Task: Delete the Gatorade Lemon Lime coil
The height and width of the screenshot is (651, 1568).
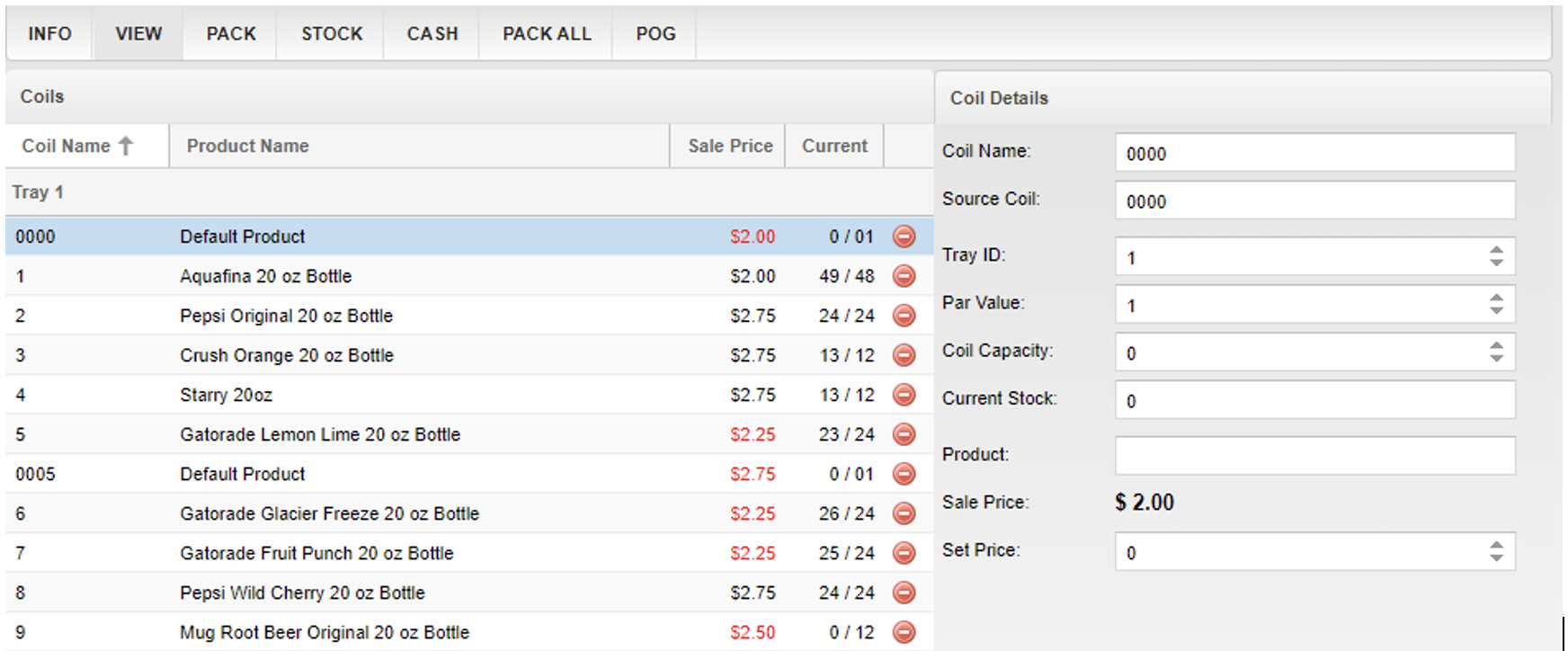Action: [x=904, y=434]
